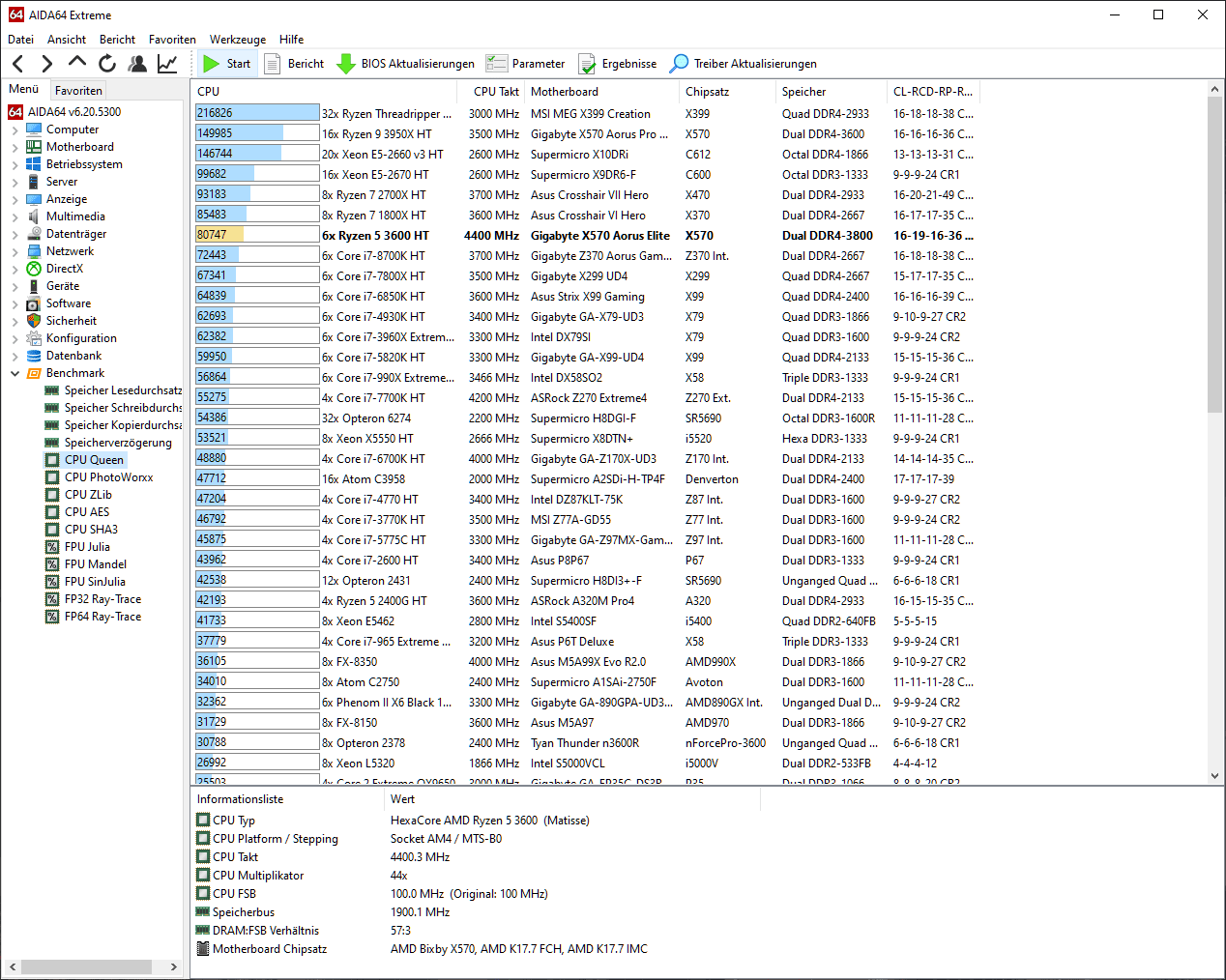Click the 149985 score bar for Ryzen 9 3950X
Screen dimensions: 1226x980
[257, 133]
